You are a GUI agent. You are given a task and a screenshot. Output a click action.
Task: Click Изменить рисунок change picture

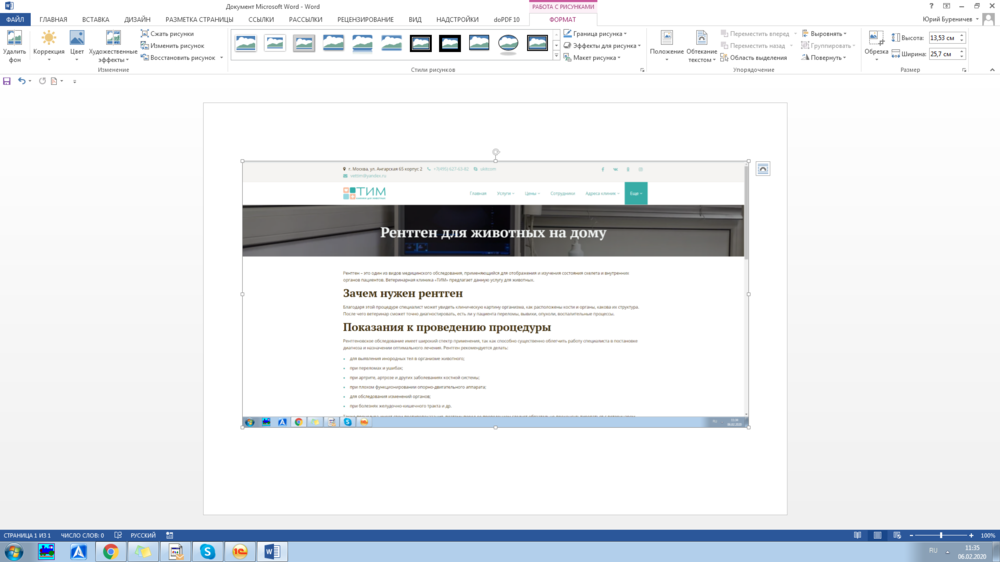pyautogui.click(x=172, y=46)
